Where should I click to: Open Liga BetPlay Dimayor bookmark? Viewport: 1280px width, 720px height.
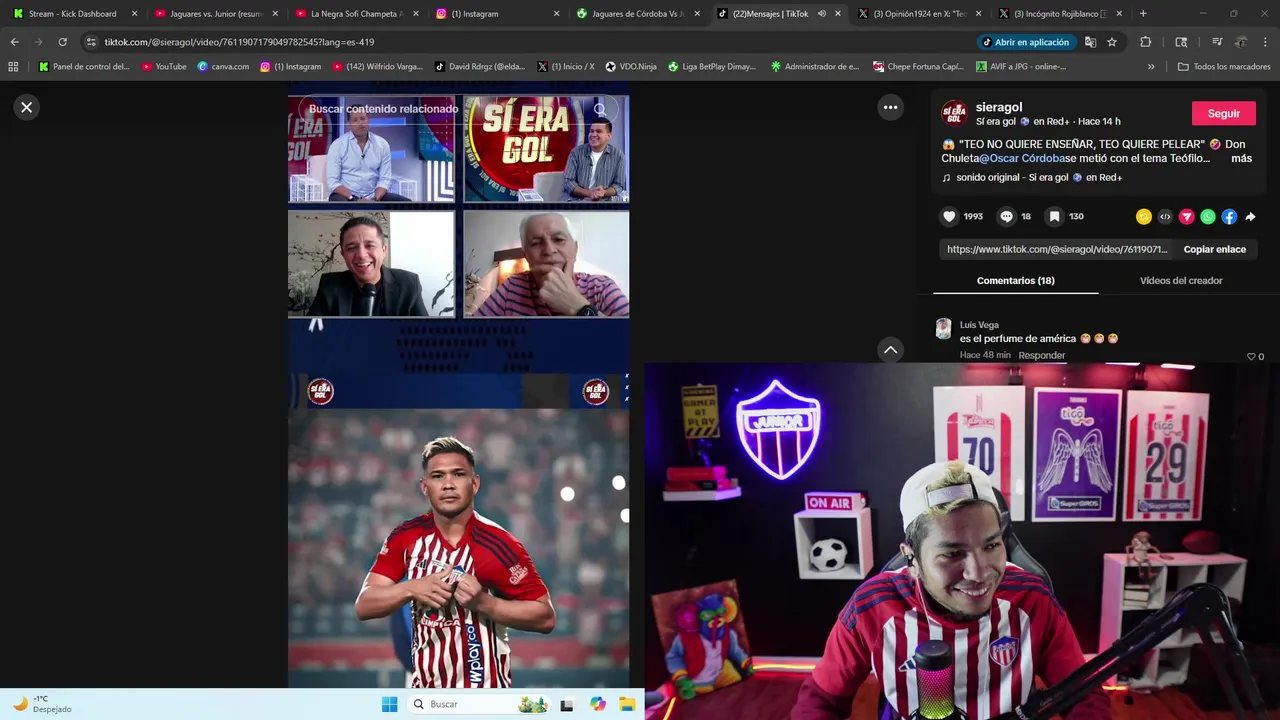(712, 67)
